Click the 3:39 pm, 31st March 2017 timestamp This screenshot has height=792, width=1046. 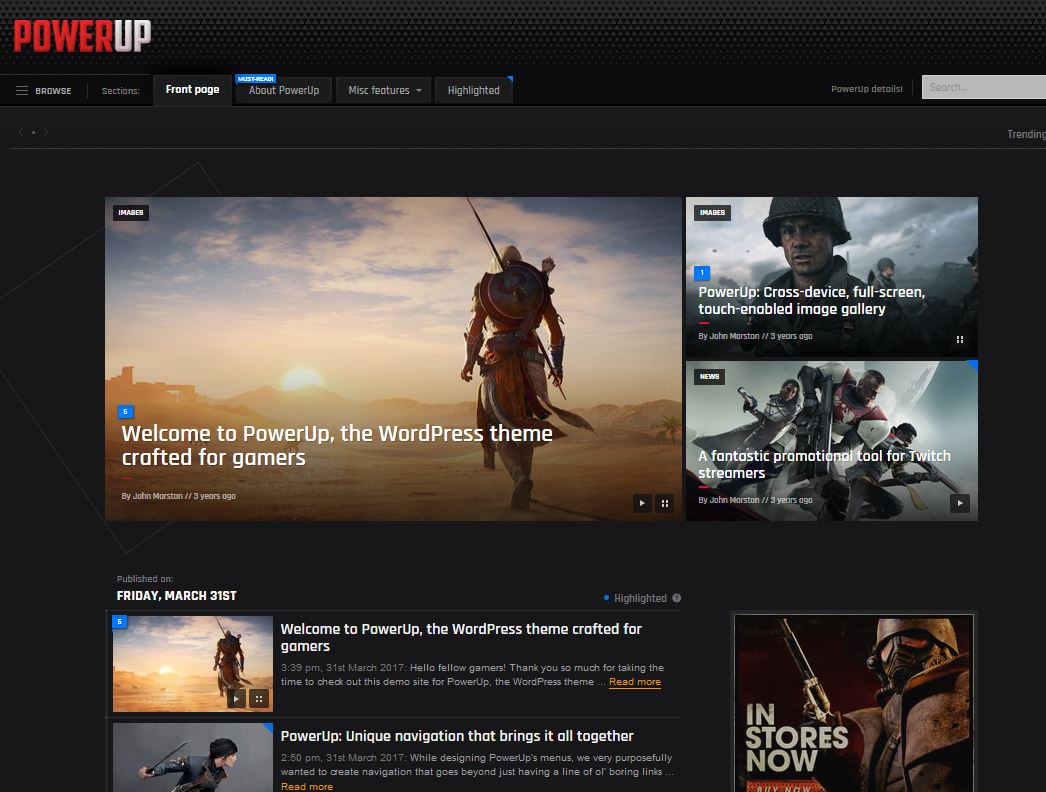click(343, 668)
